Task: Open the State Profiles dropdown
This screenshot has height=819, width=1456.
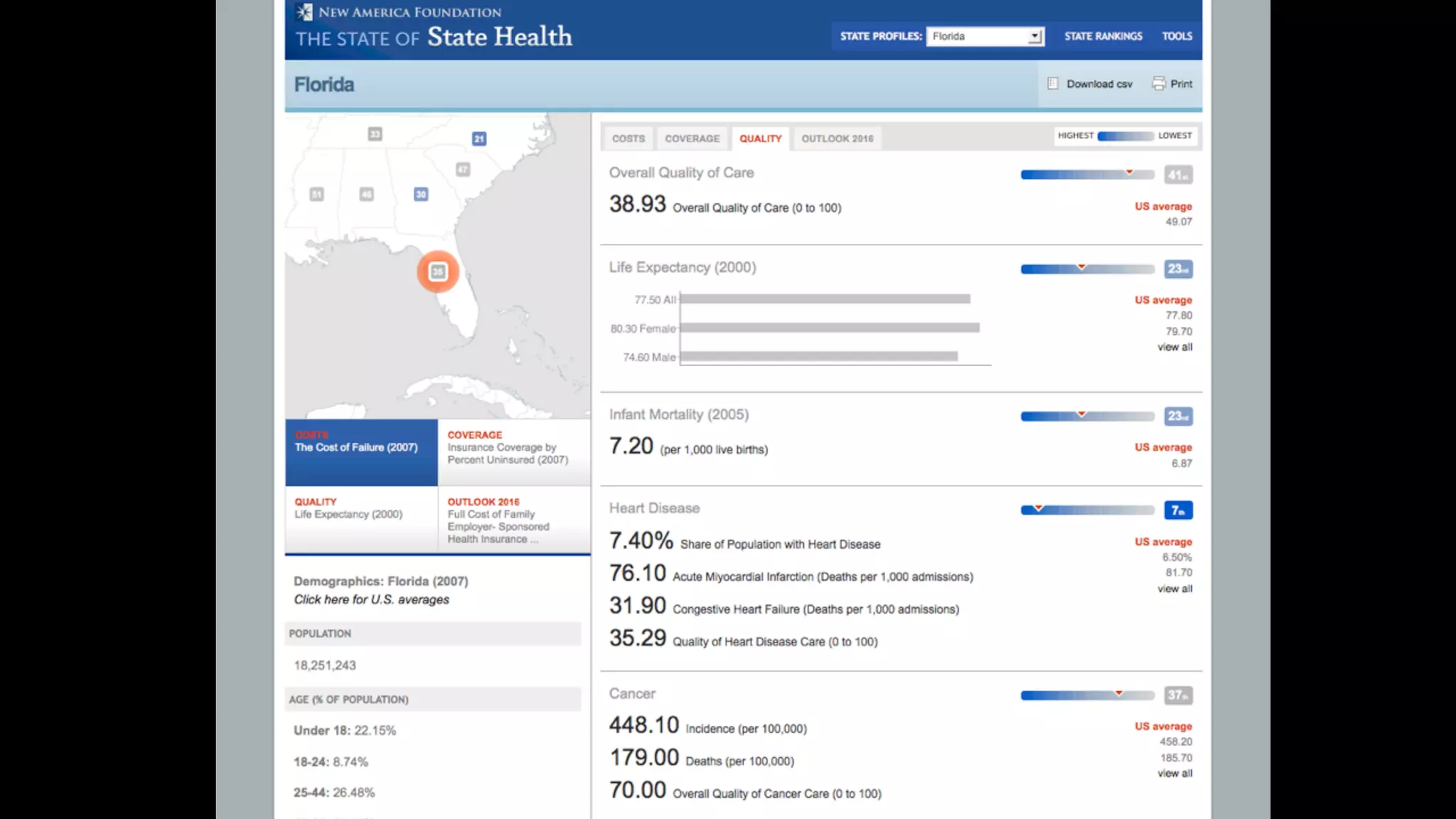Action: click(985, 36)
